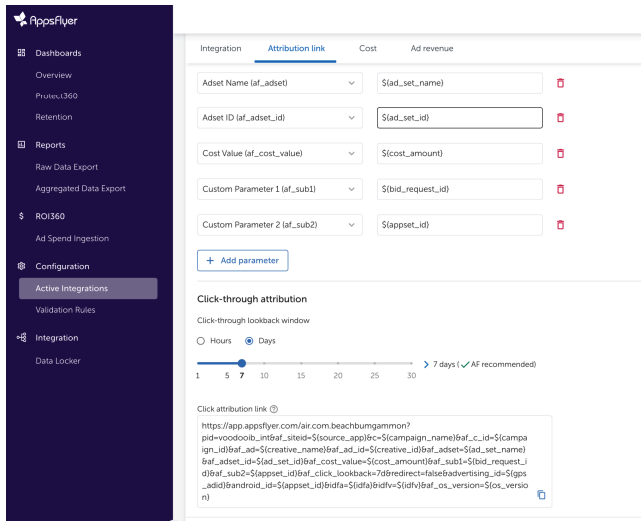Image resolution: width=641 pixels, height=526 pixels.
Task: Click the ROI360 dollar icon
Action: (21, 216)
